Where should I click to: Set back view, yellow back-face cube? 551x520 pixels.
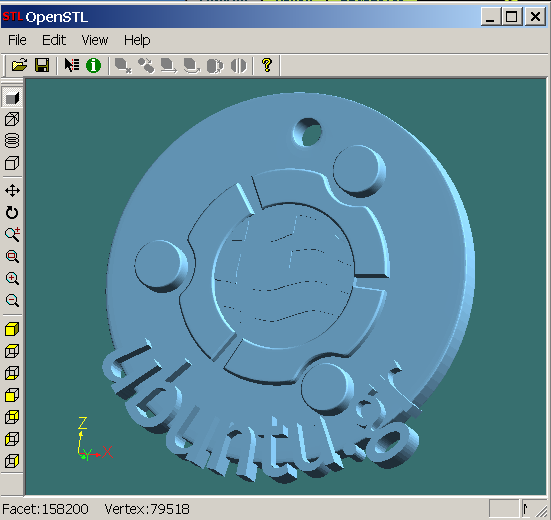12,417
